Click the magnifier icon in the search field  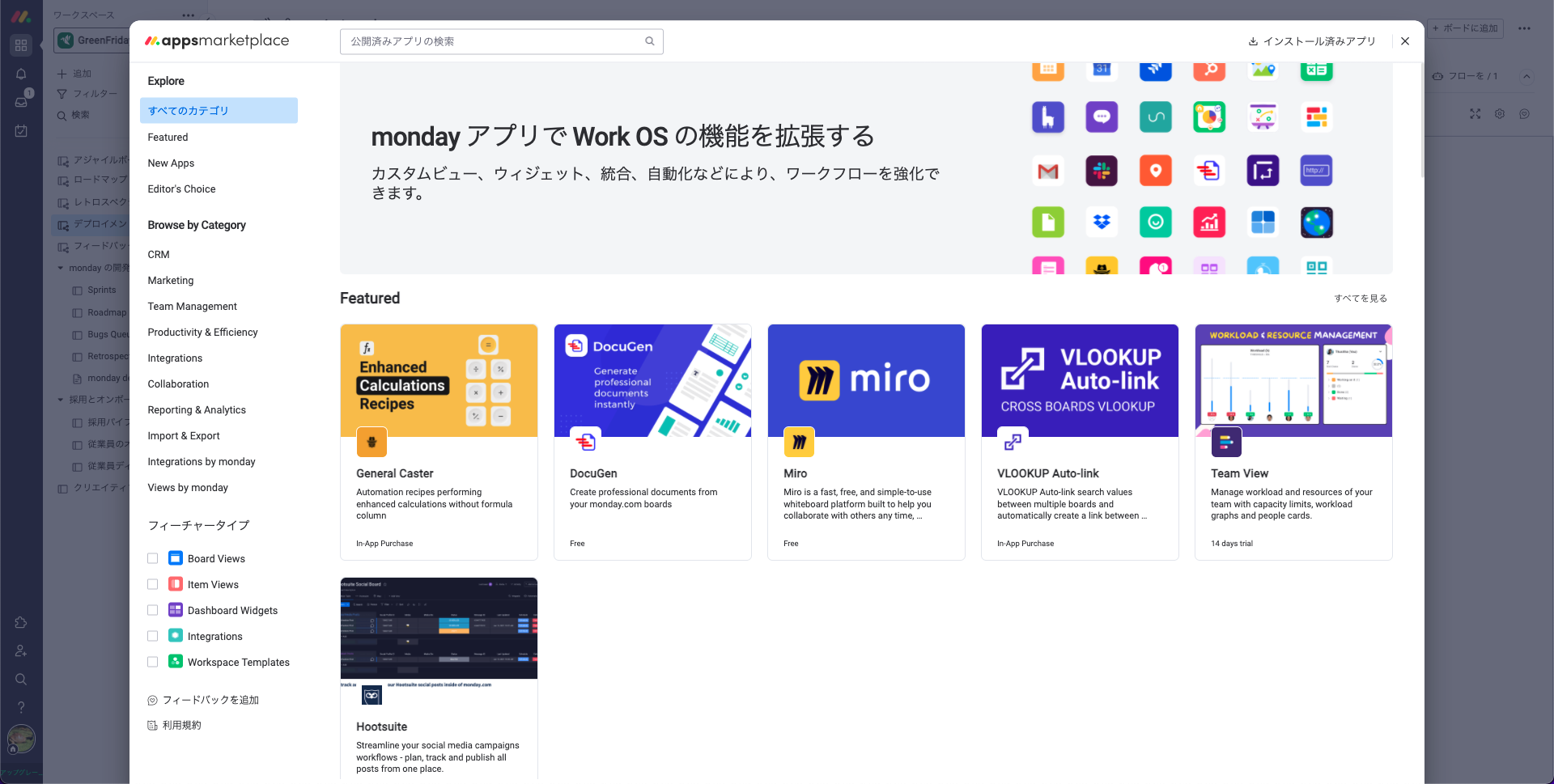(649, 41)
